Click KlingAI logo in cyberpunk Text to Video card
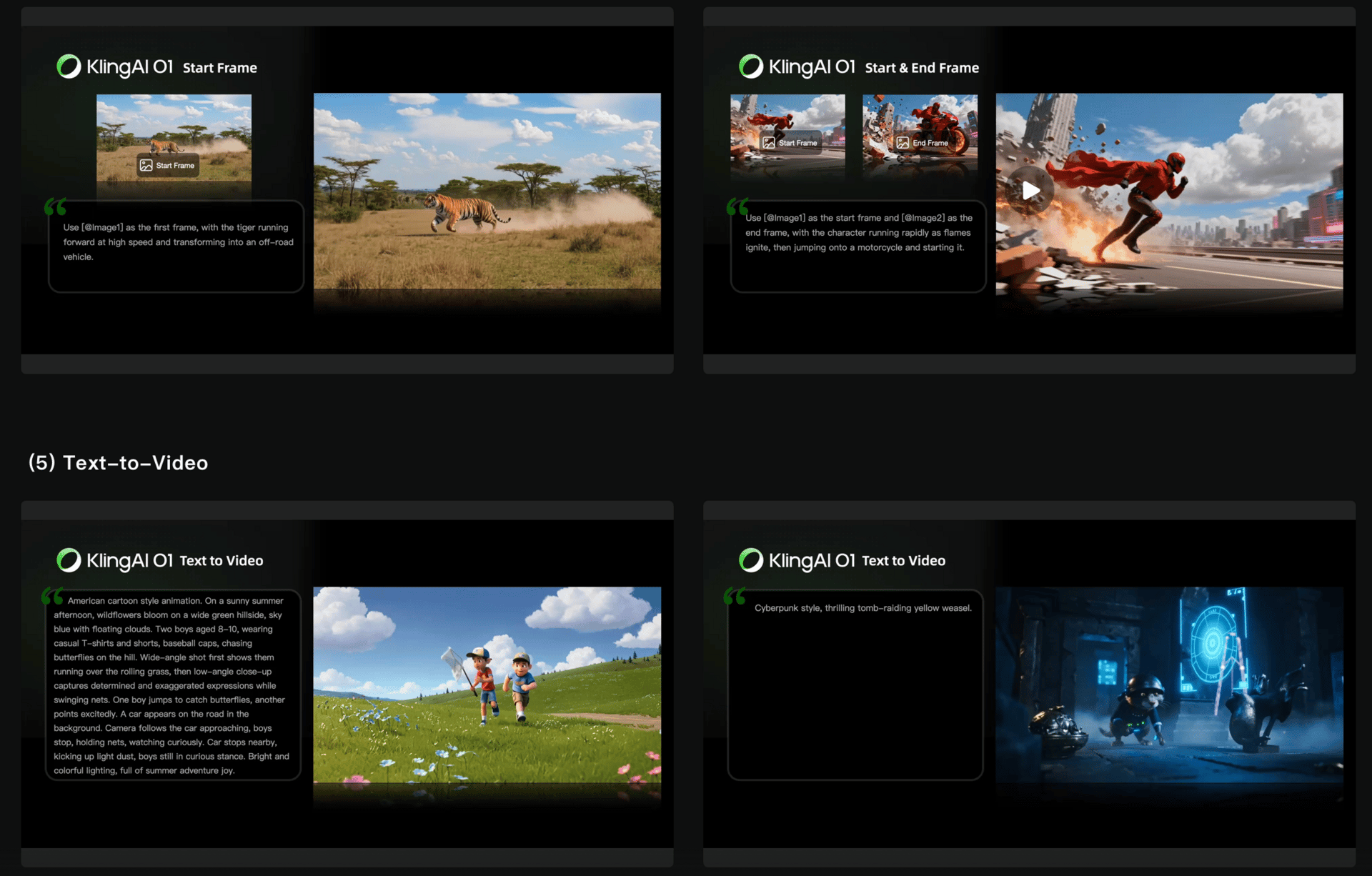 tap(751, 560)
